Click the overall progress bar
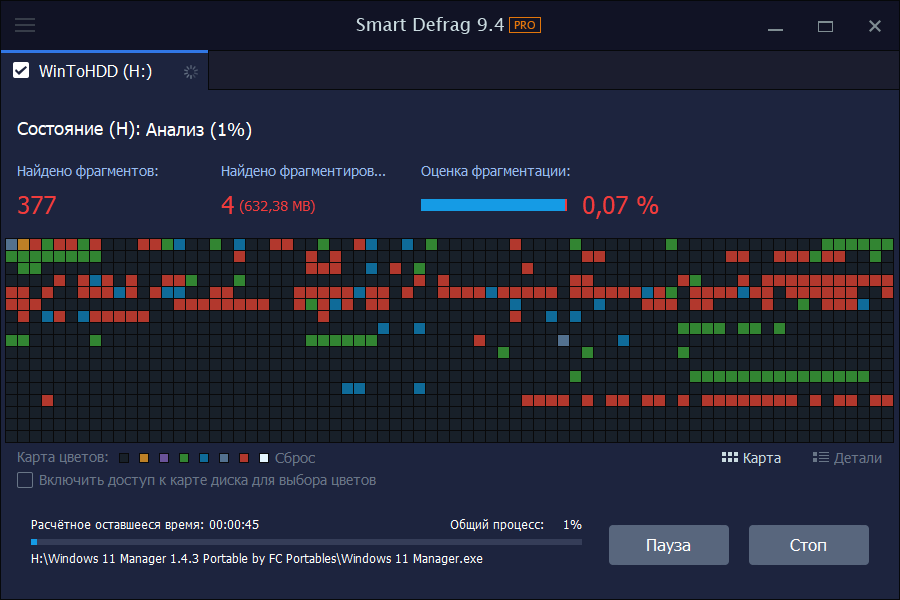The height and width of the screenshot is (600, 900). pos(307,542)
